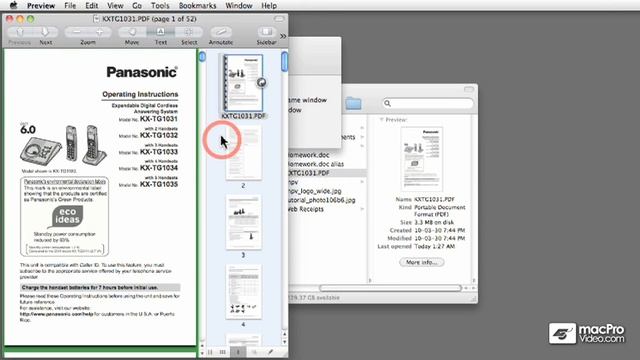Open the Bookmarks menu
The image size is (640, 360).
(198, 6)
